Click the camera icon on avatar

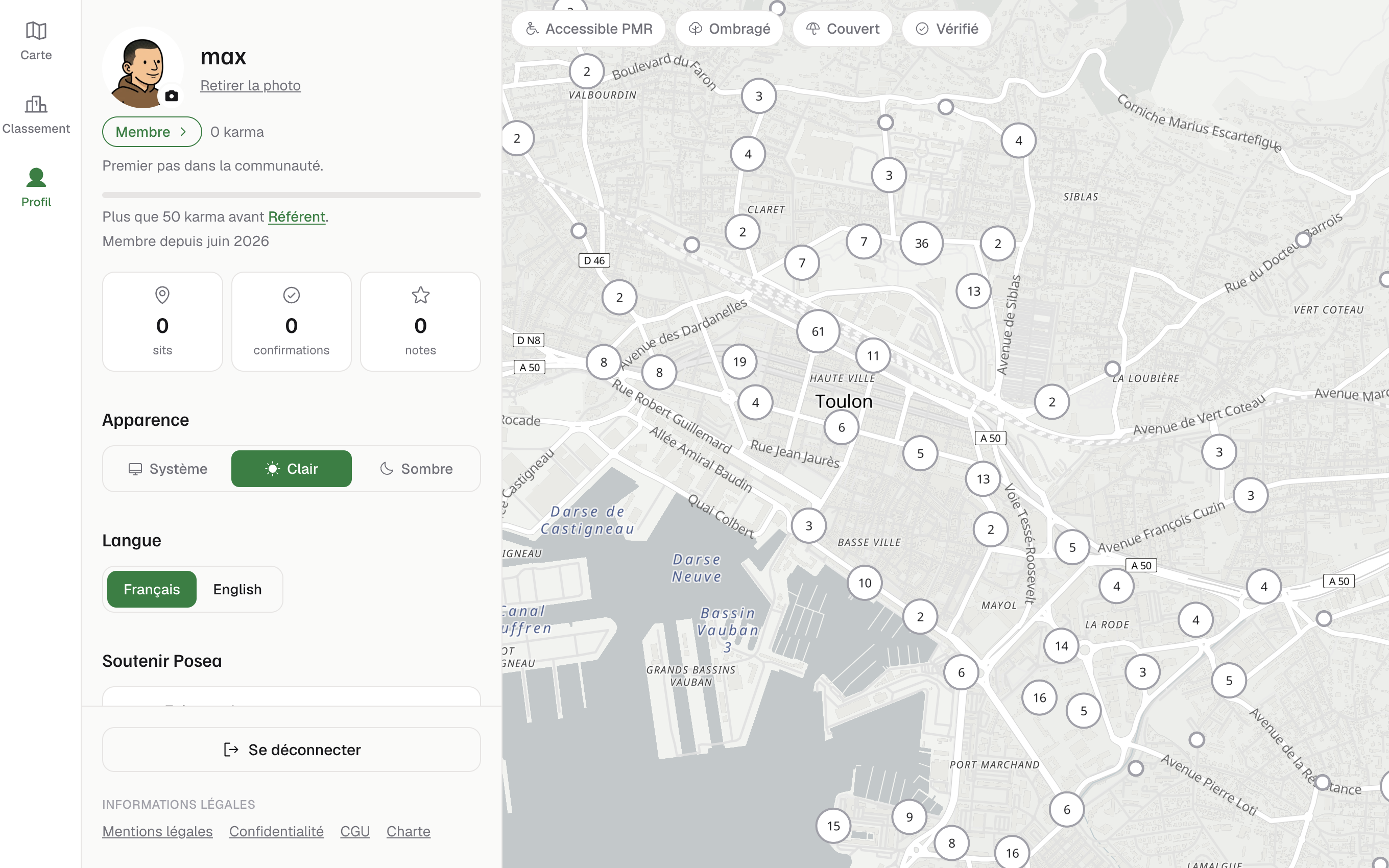pyautogui.click(x=171, y=96)
